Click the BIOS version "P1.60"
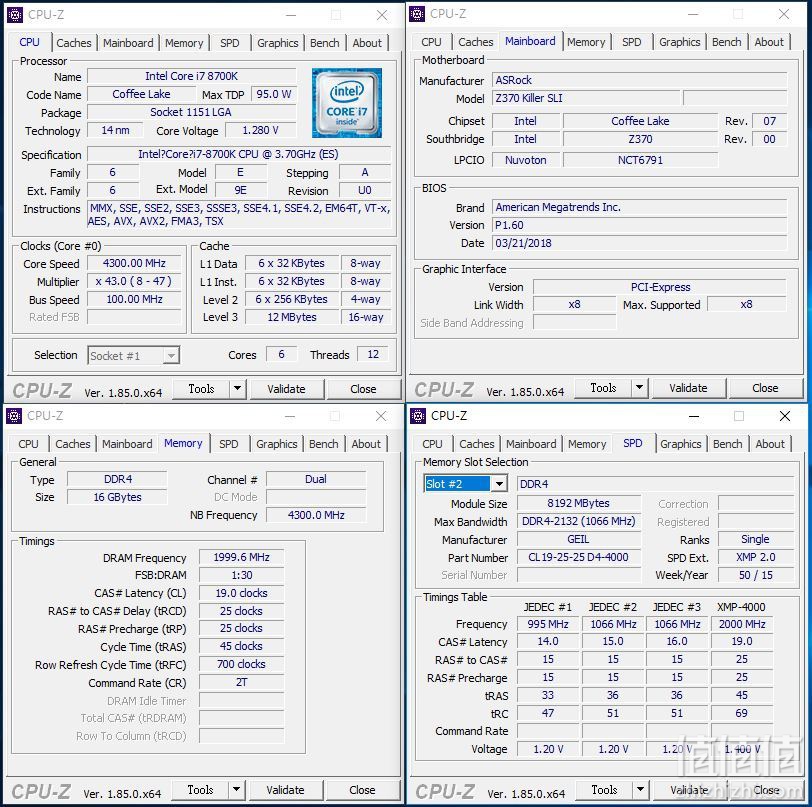 pyautogui.click(x=639, y=225)
